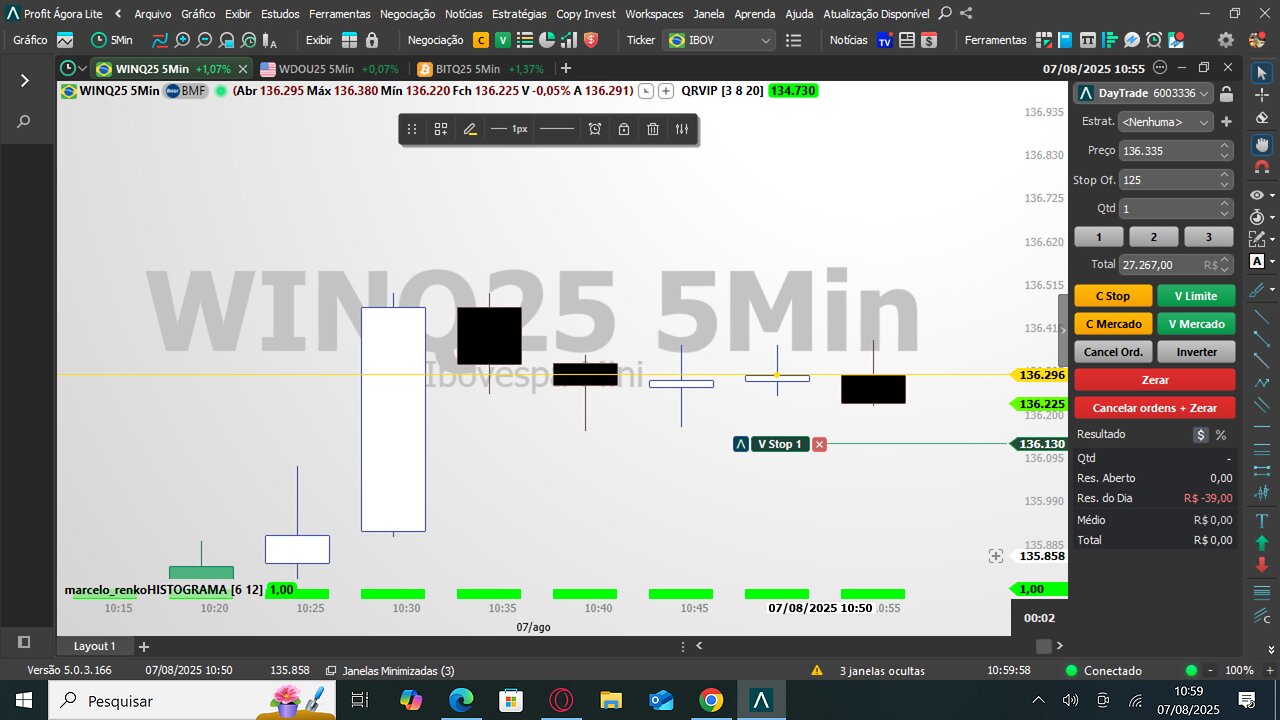Open the red calendar dollar icon

[x=929, y=40]
